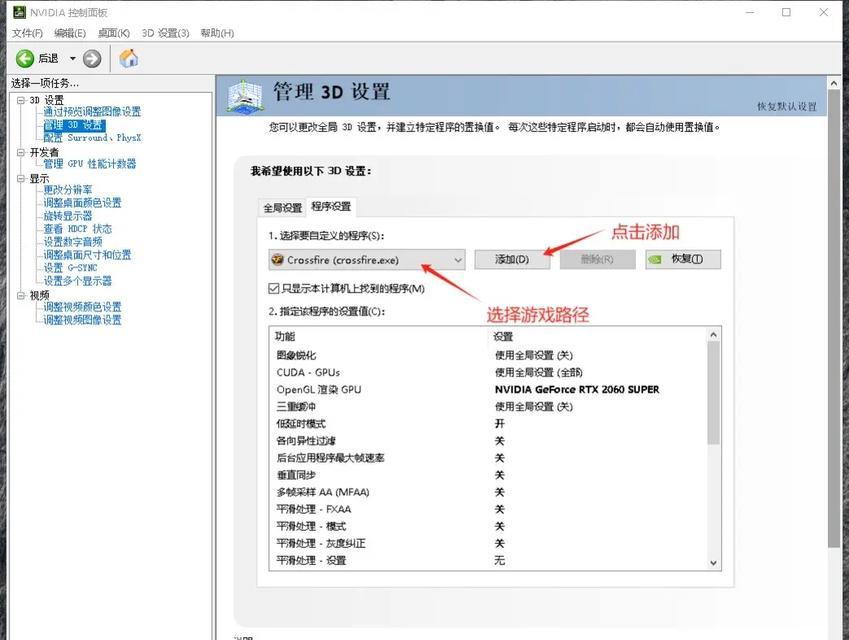Open 设置 G-SYNC page
Screen dimensions: 849x640
[x=70, y=268]
